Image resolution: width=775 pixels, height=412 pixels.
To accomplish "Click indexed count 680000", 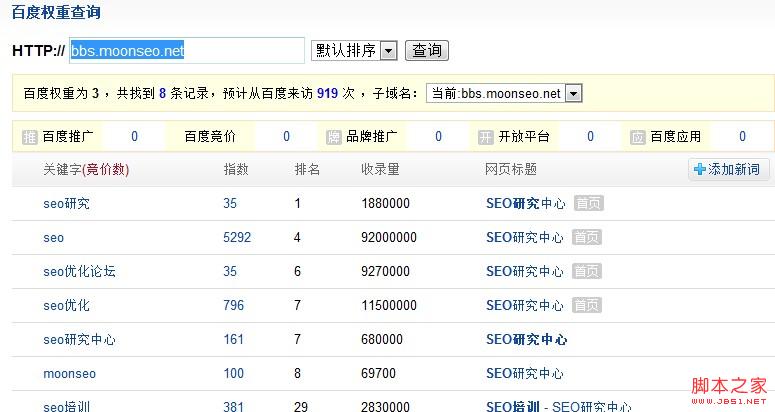I will coord(382,339).
